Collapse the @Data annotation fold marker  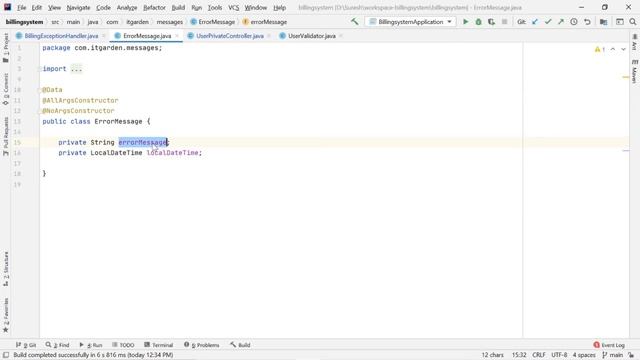click(x=40, y=90)
